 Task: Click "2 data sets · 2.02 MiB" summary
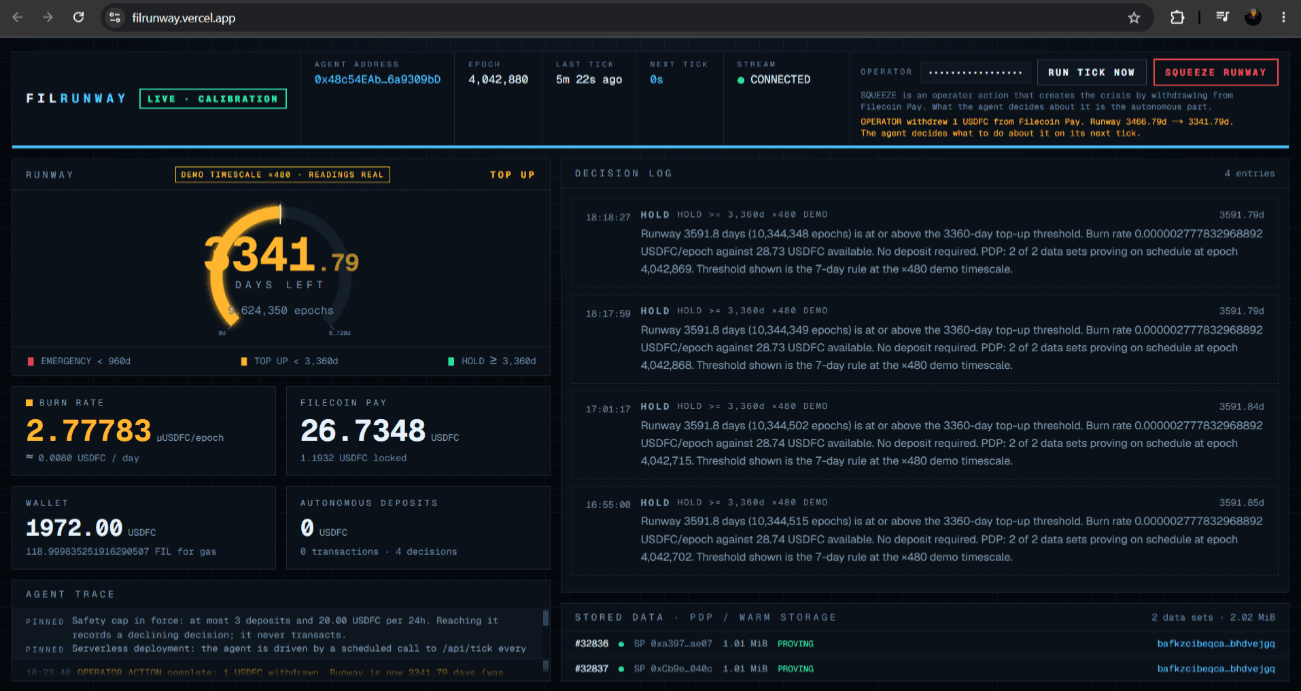pos(1213,618)
